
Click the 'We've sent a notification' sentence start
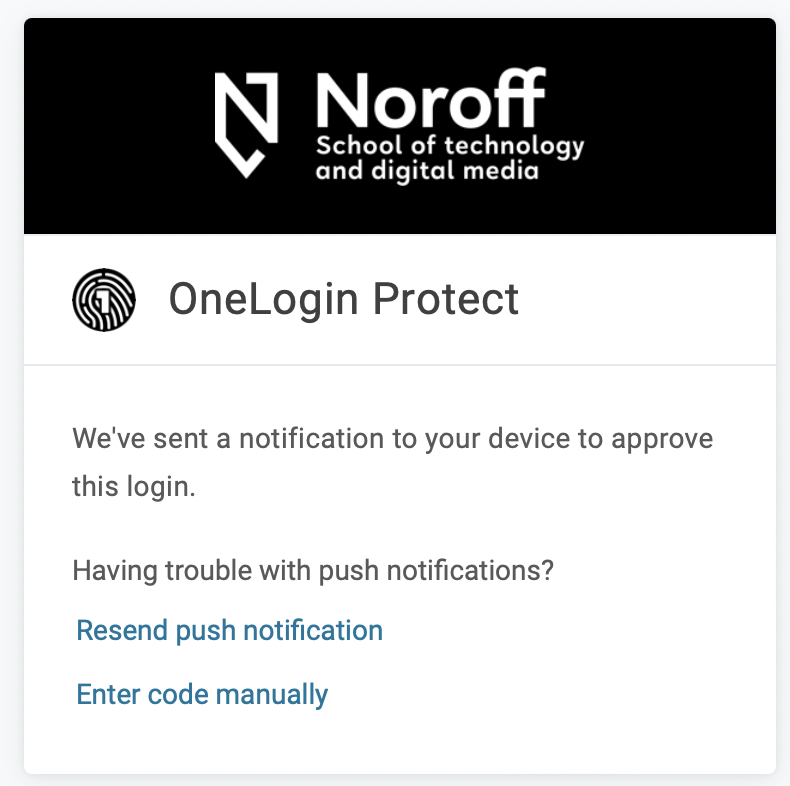[x=228, y=438]
